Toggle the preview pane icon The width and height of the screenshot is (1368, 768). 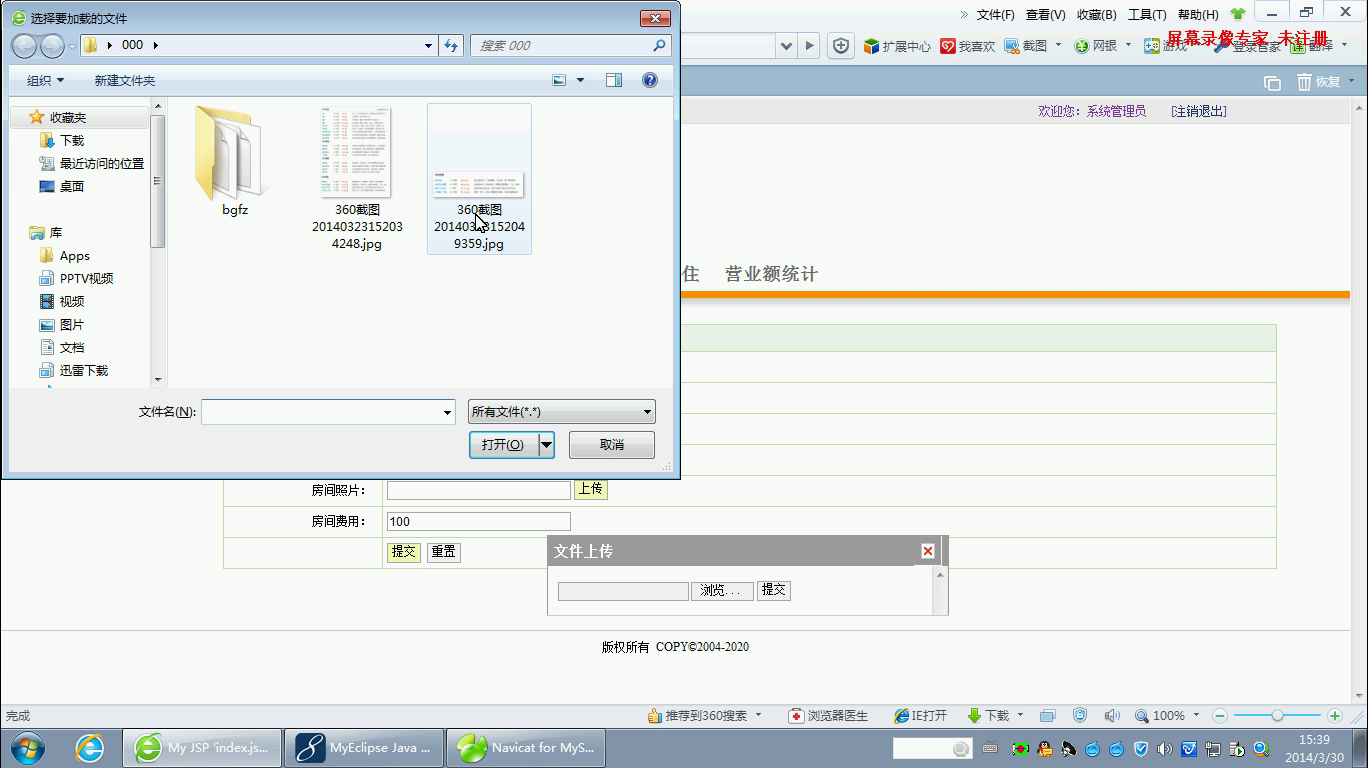coord(614,80)
